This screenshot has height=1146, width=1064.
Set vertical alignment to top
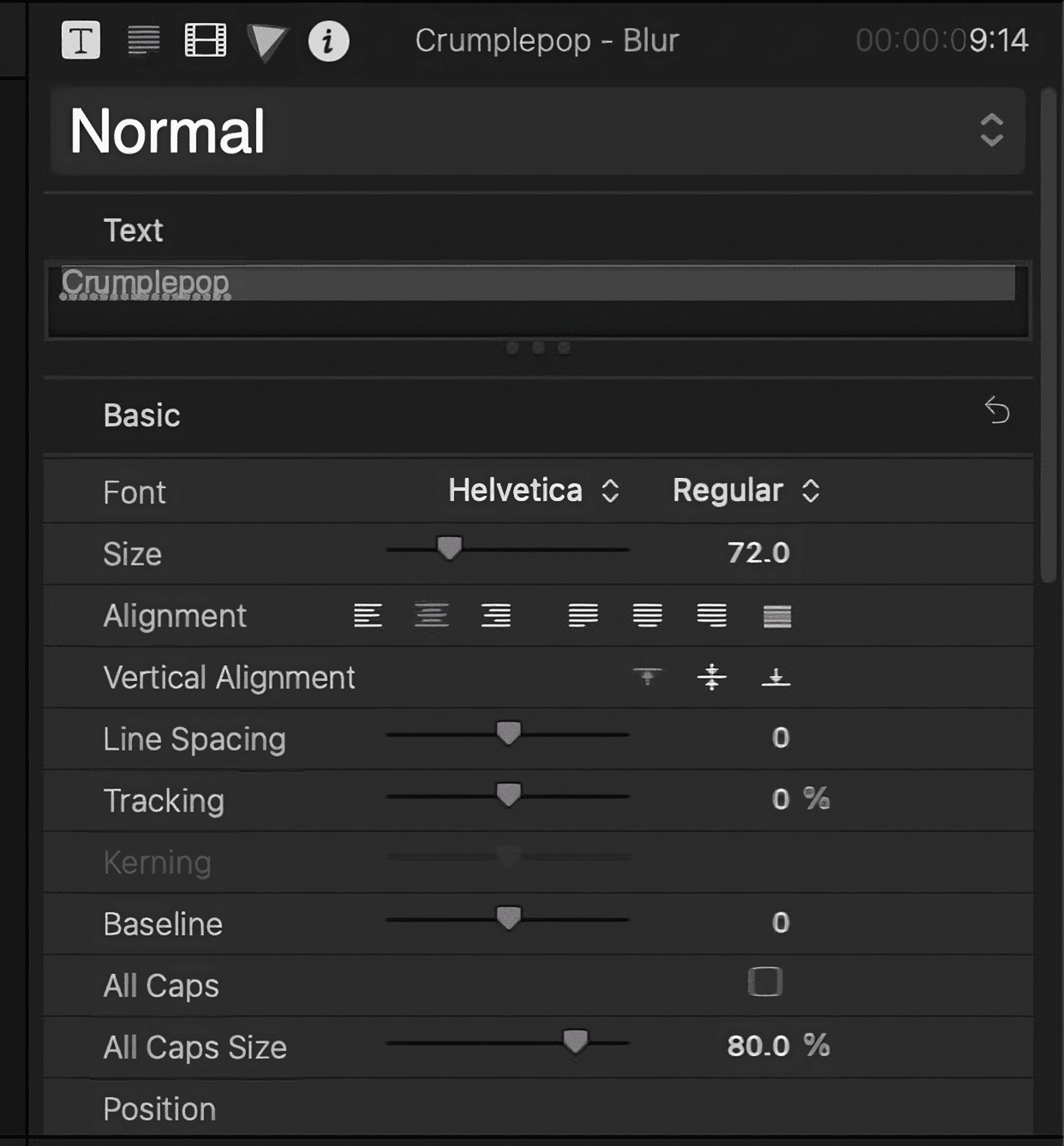pos(647,677)
